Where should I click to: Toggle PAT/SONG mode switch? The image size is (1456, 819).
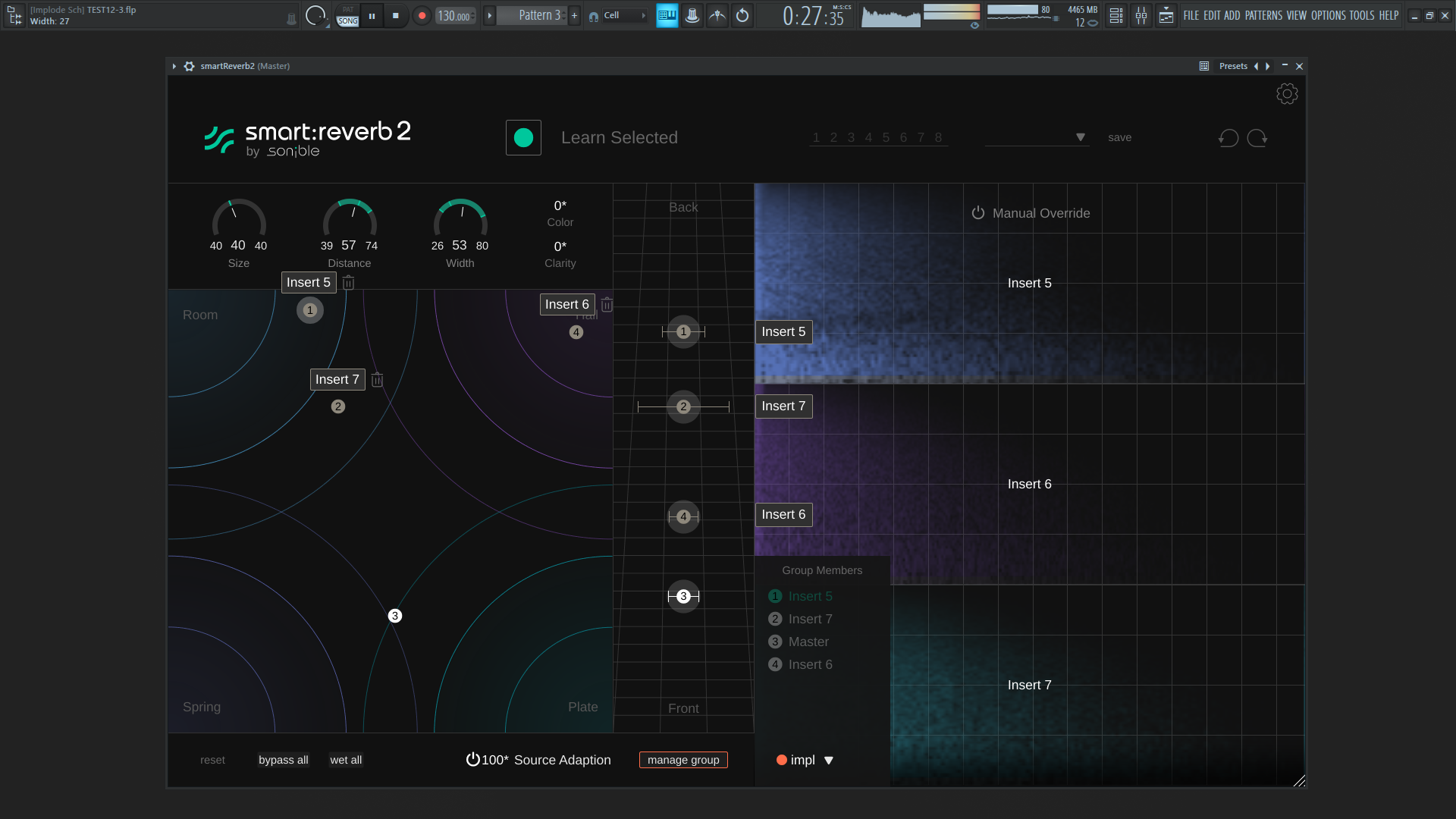click(x=348, y=15)
